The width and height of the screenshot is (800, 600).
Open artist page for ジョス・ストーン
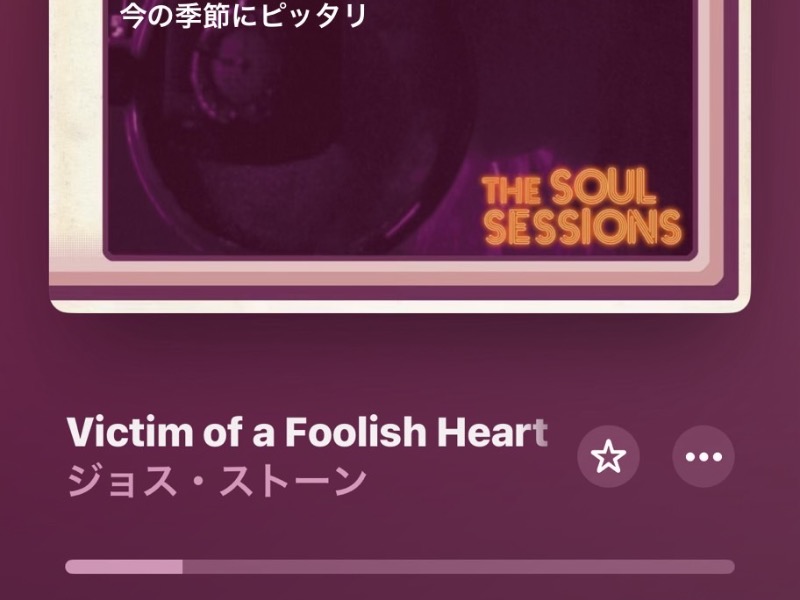[217, 481]
